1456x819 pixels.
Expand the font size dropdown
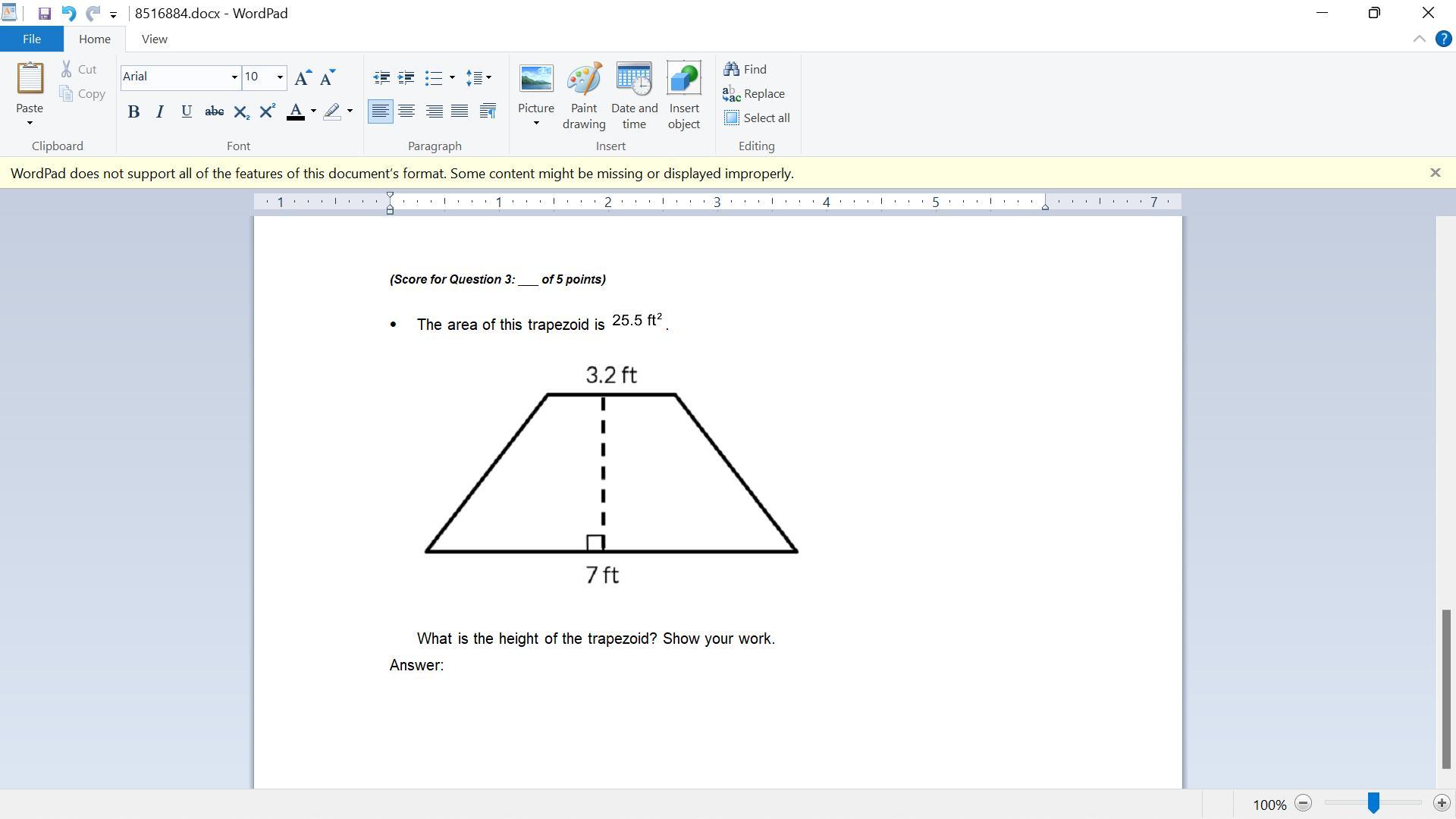[280, 77]
